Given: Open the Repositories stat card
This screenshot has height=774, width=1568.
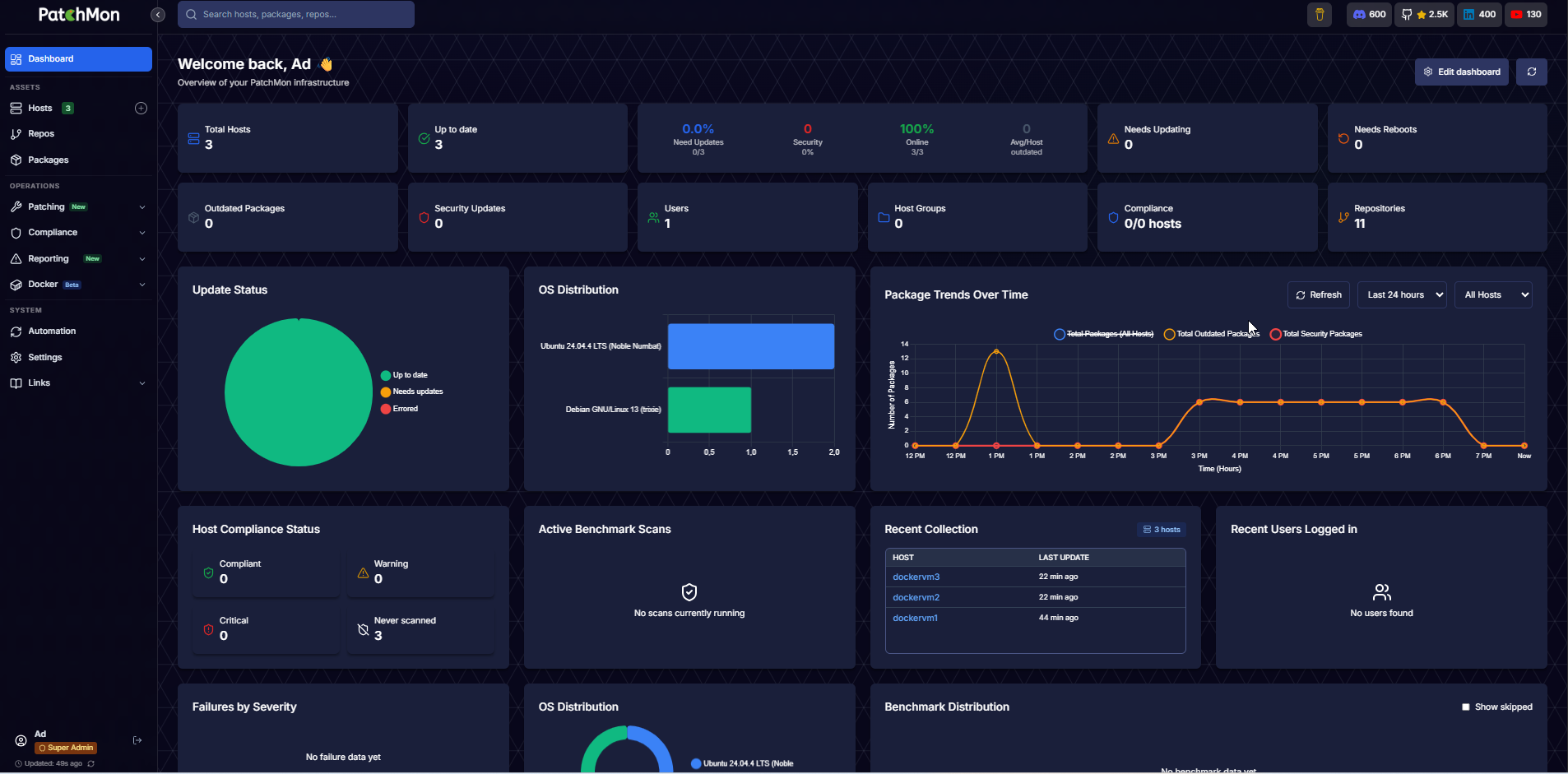Looking at the screenshot, I should click(x=1437, y=217).
